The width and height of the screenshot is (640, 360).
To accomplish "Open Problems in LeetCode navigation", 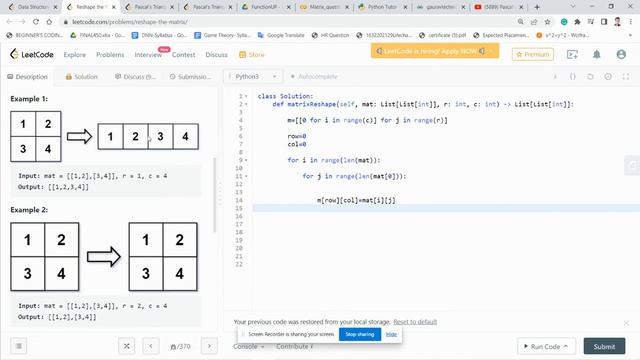I will [x=110, y=55].
